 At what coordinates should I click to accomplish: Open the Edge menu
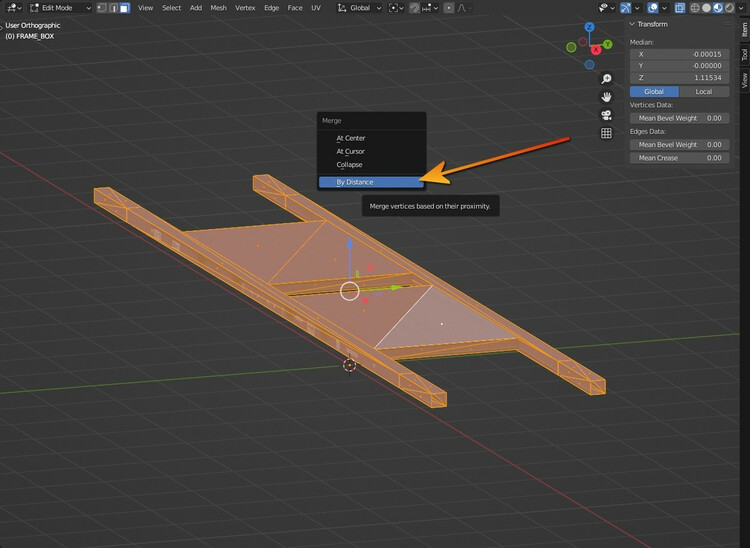[271, 8]
